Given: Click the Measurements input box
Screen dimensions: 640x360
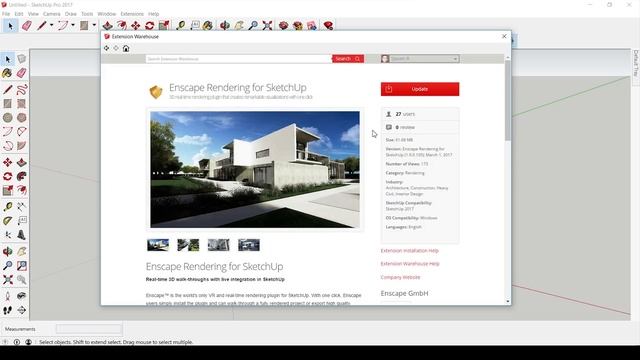Looking at the screenshot, I should coord(89,329).
